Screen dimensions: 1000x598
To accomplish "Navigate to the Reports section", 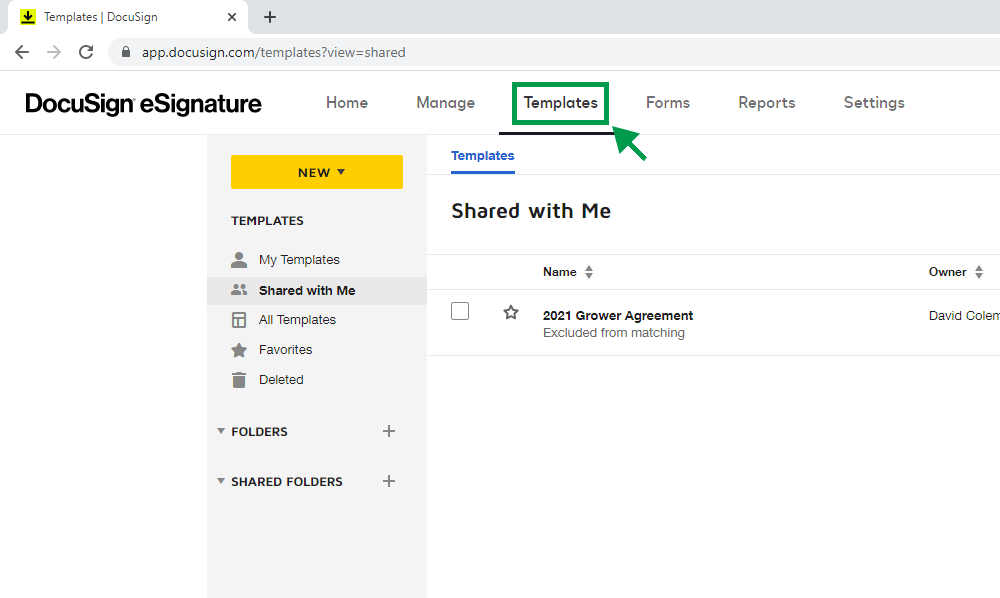I will tap(766, 102).
